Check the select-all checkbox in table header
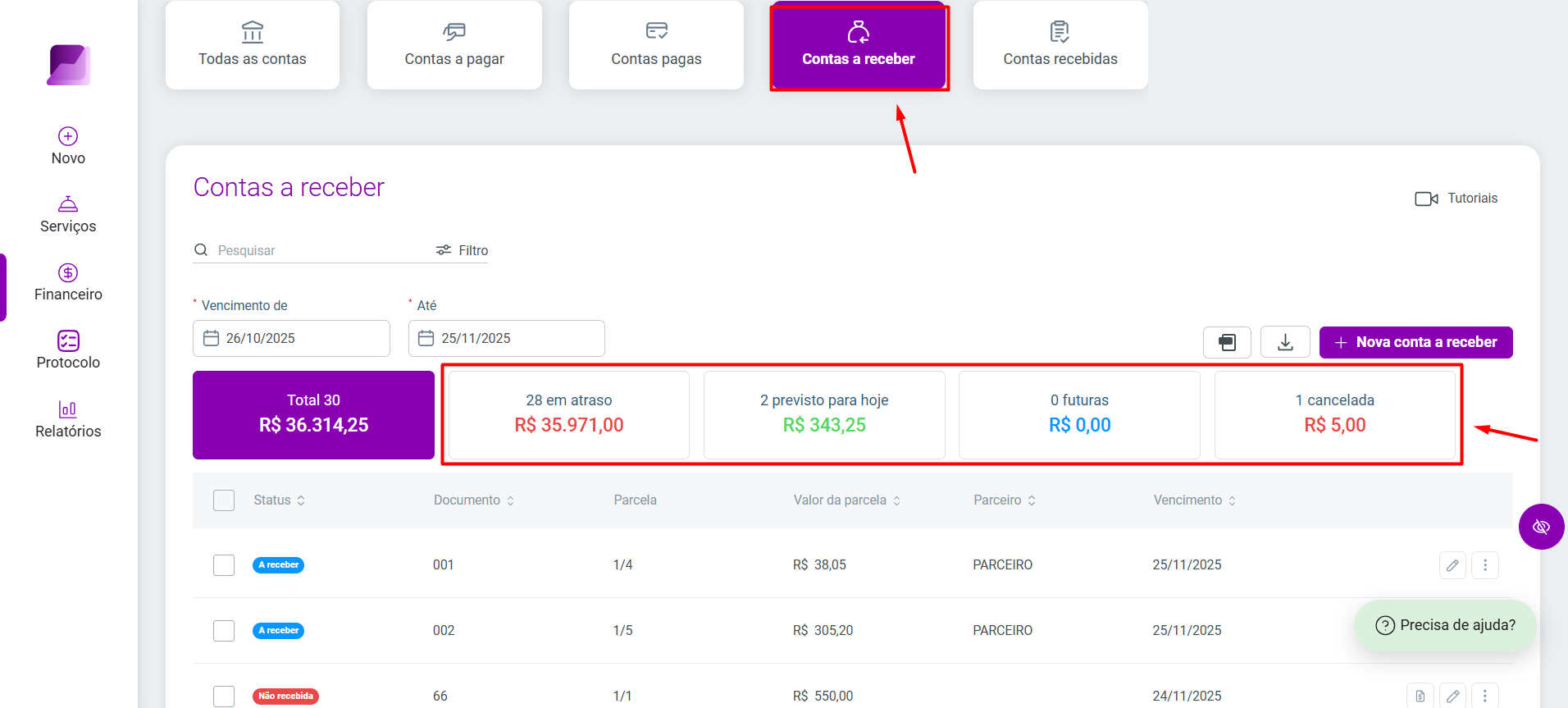This screenshot has height=708, width=1568. tap(224, 500)
